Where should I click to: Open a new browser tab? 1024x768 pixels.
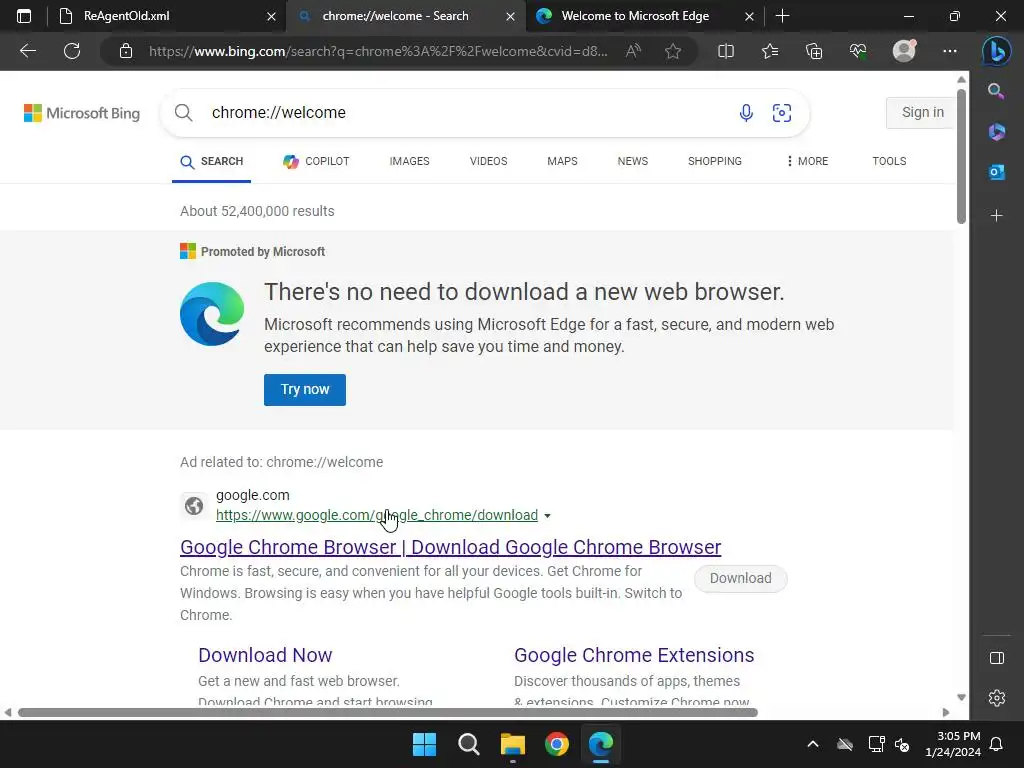pyautogui.click(x=782, y=16)
